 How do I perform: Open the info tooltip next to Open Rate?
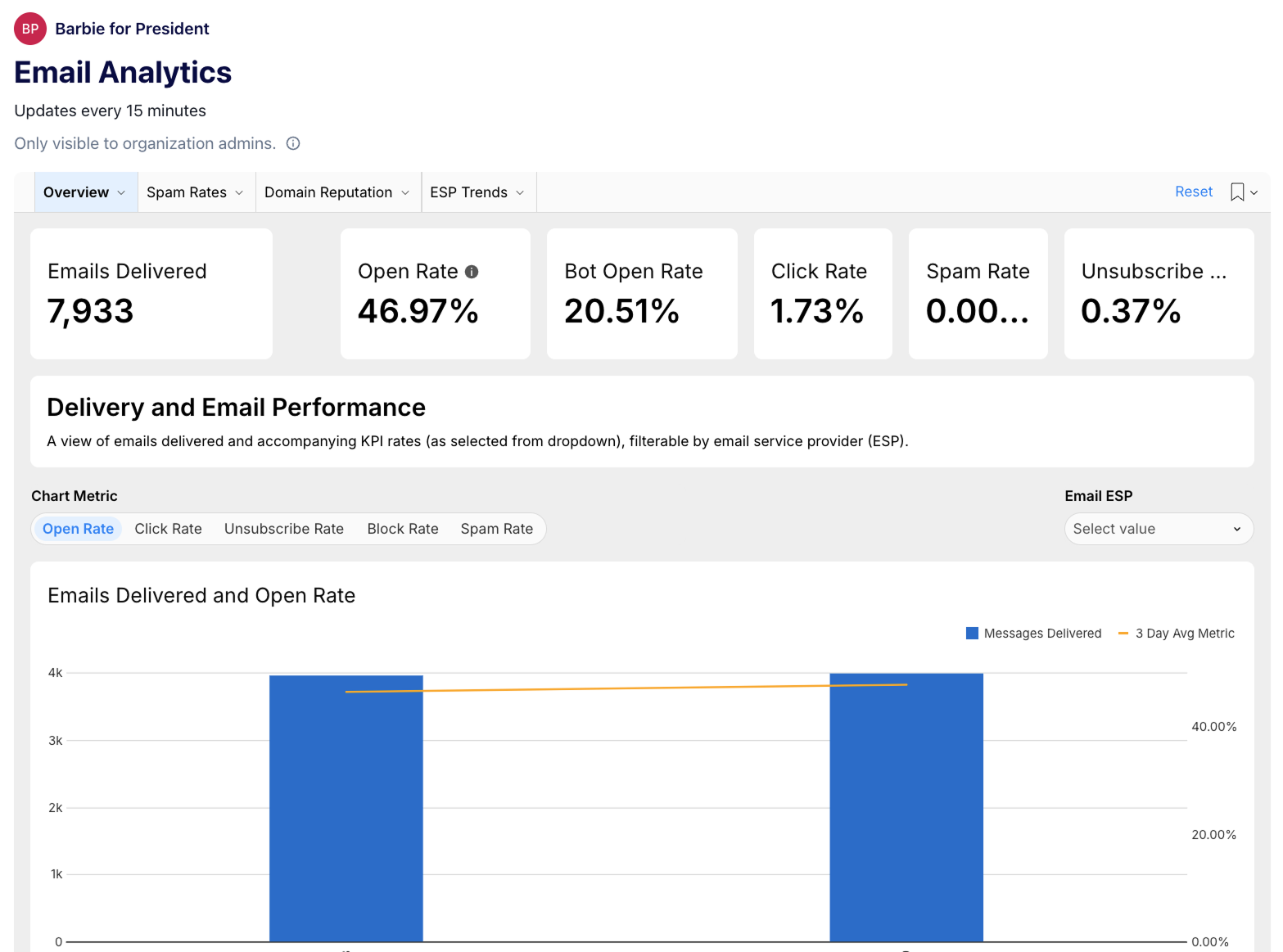pyautogui.click(x=472, y=272)
